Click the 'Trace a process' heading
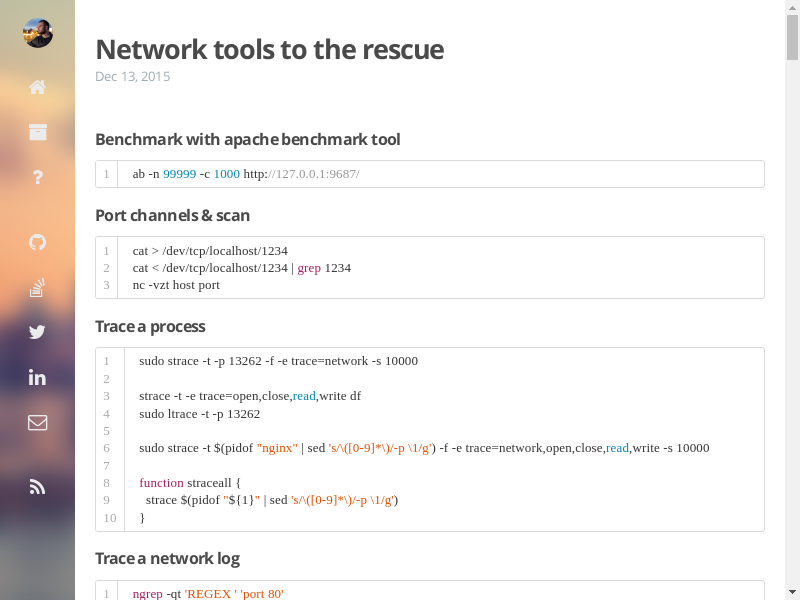The height and width of the screenshot is (600, 800). [150, 326]
